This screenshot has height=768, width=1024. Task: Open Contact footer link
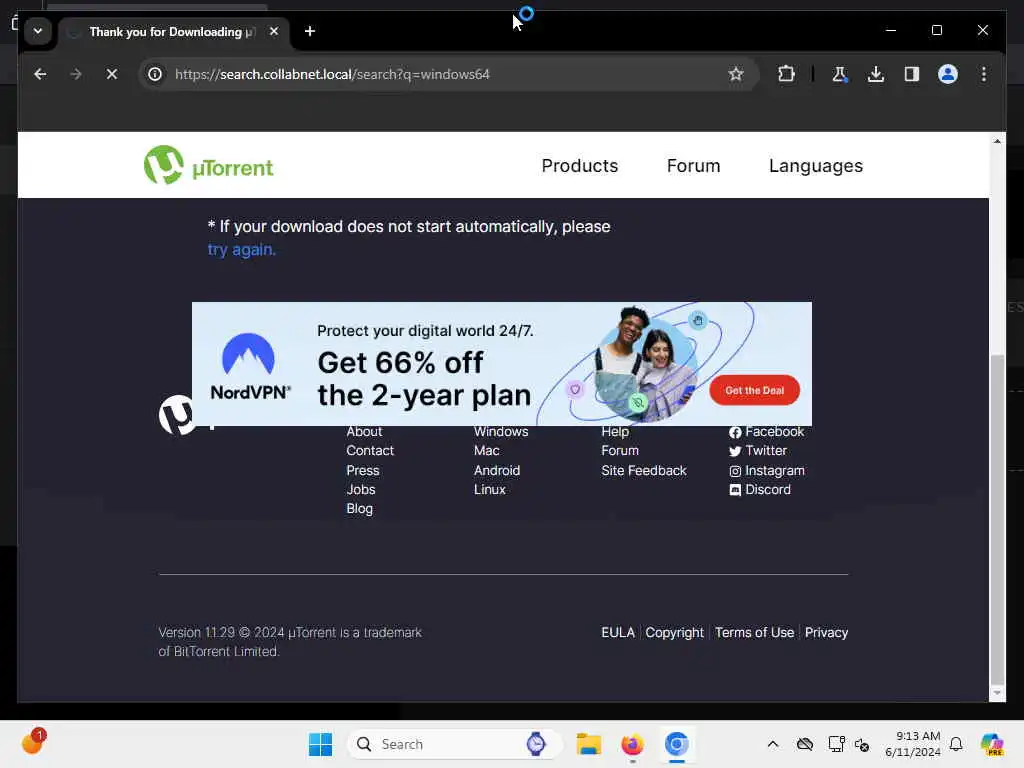[370, 451]
